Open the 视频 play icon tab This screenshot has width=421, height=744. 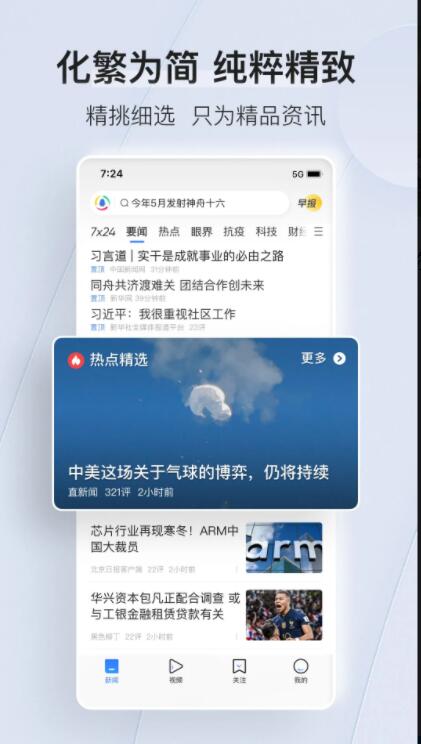point(176,666)
